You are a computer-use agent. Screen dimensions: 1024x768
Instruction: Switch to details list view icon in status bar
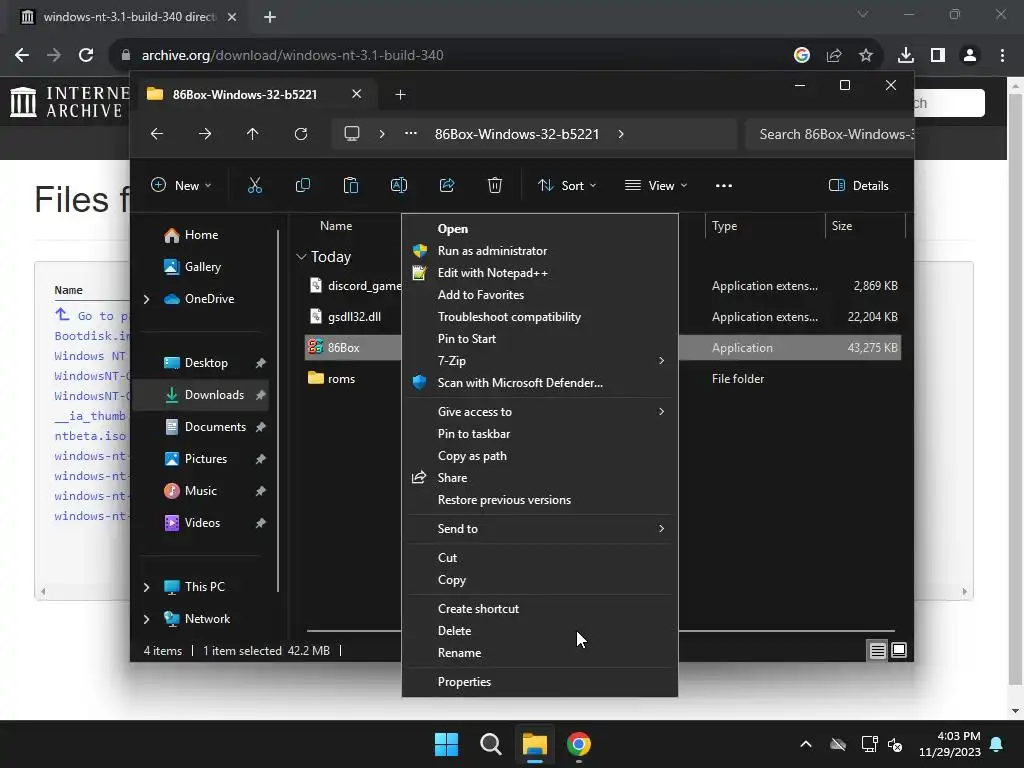(877, 650)
